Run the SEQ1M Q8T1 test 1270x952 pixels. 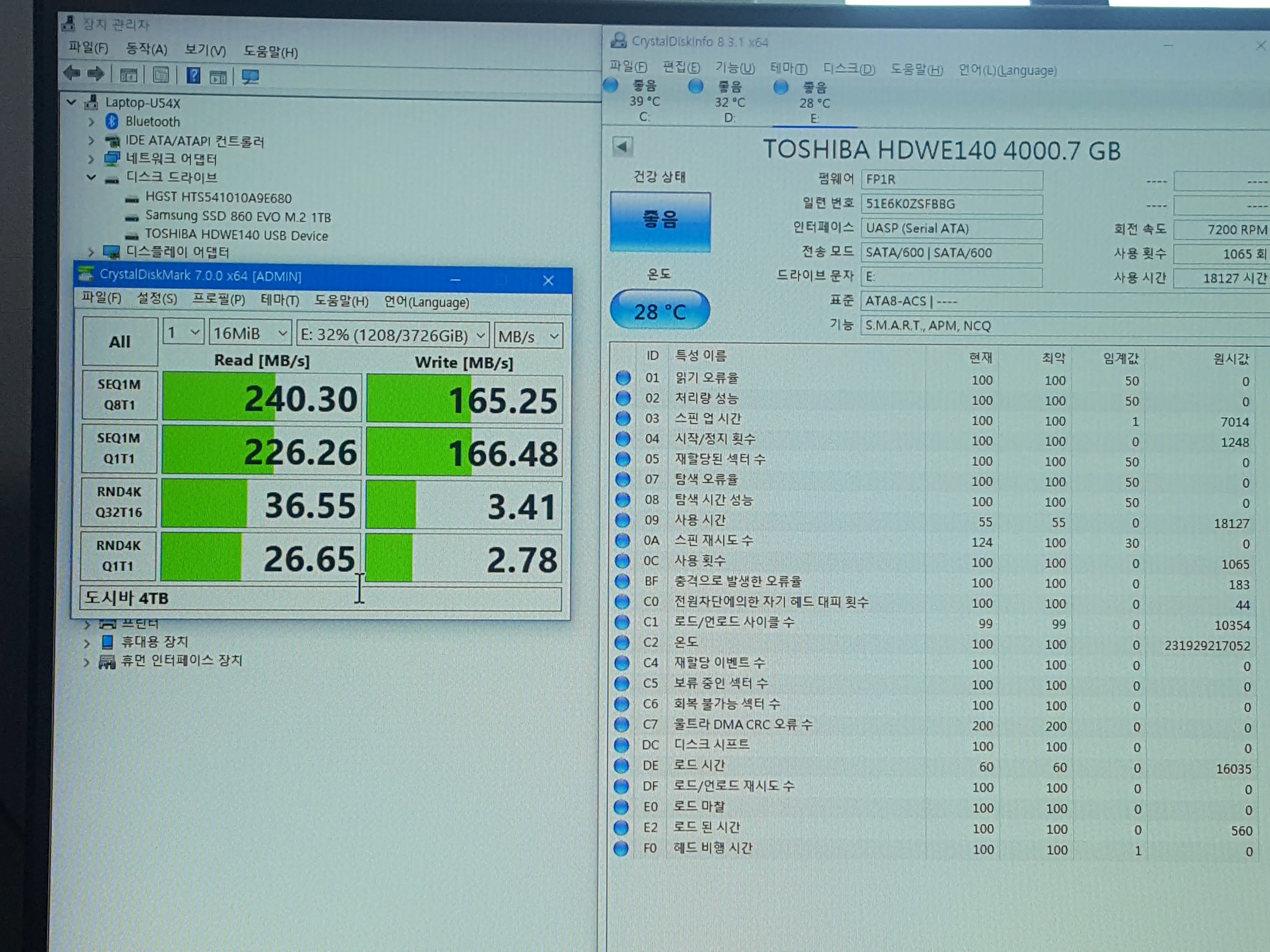119,395
